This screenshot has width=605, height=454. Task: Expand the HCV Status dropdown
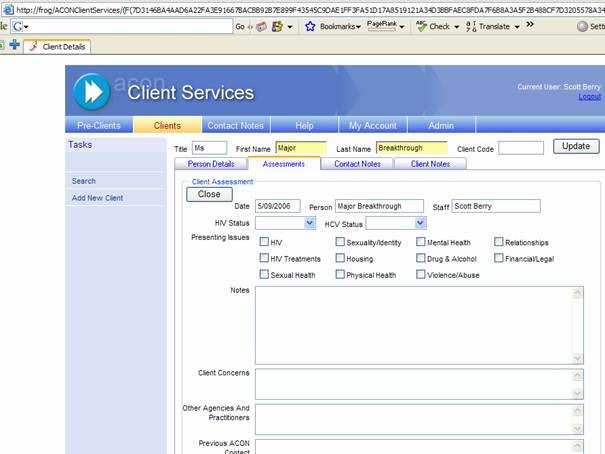pos(419,224)
